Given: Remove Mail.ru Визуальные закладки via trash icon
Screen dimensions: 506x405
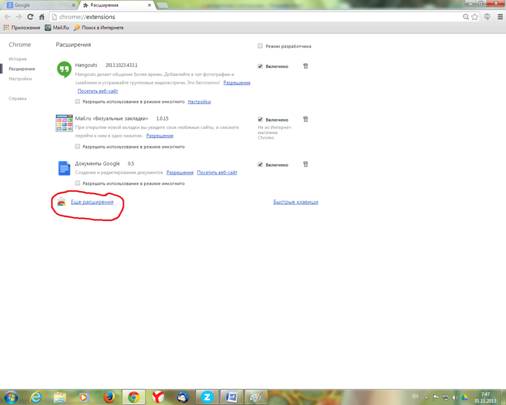Looking at the screenshot, I should coord(305,119).
